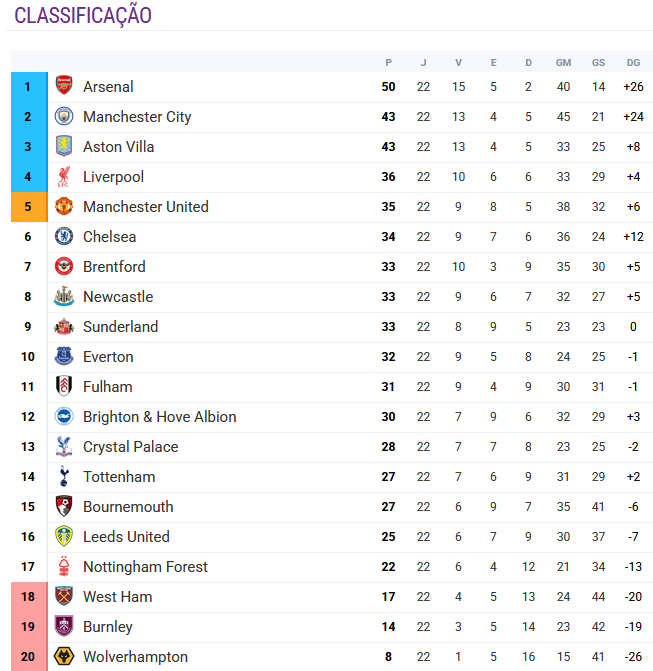Click the Crystal Palace crest icon

coord(64,447)
